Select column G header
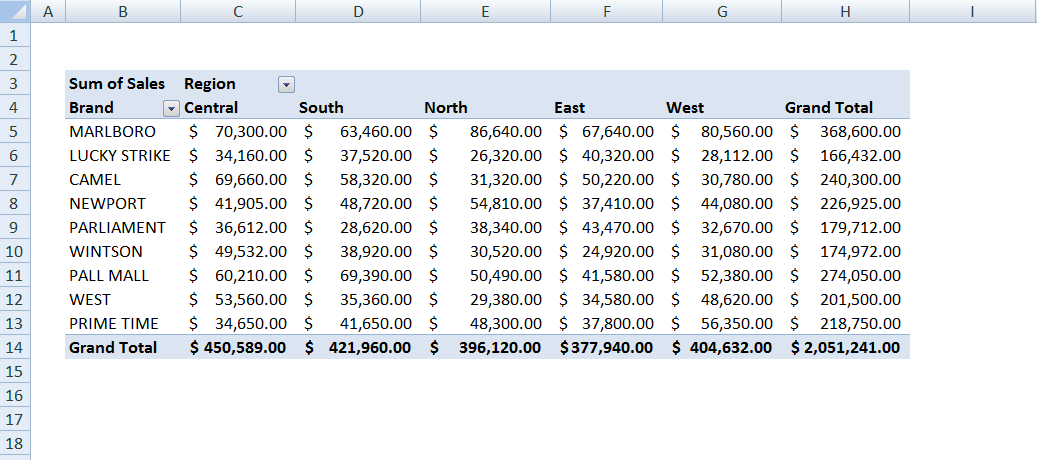The image size is (1037, 460). pos(722,11)
